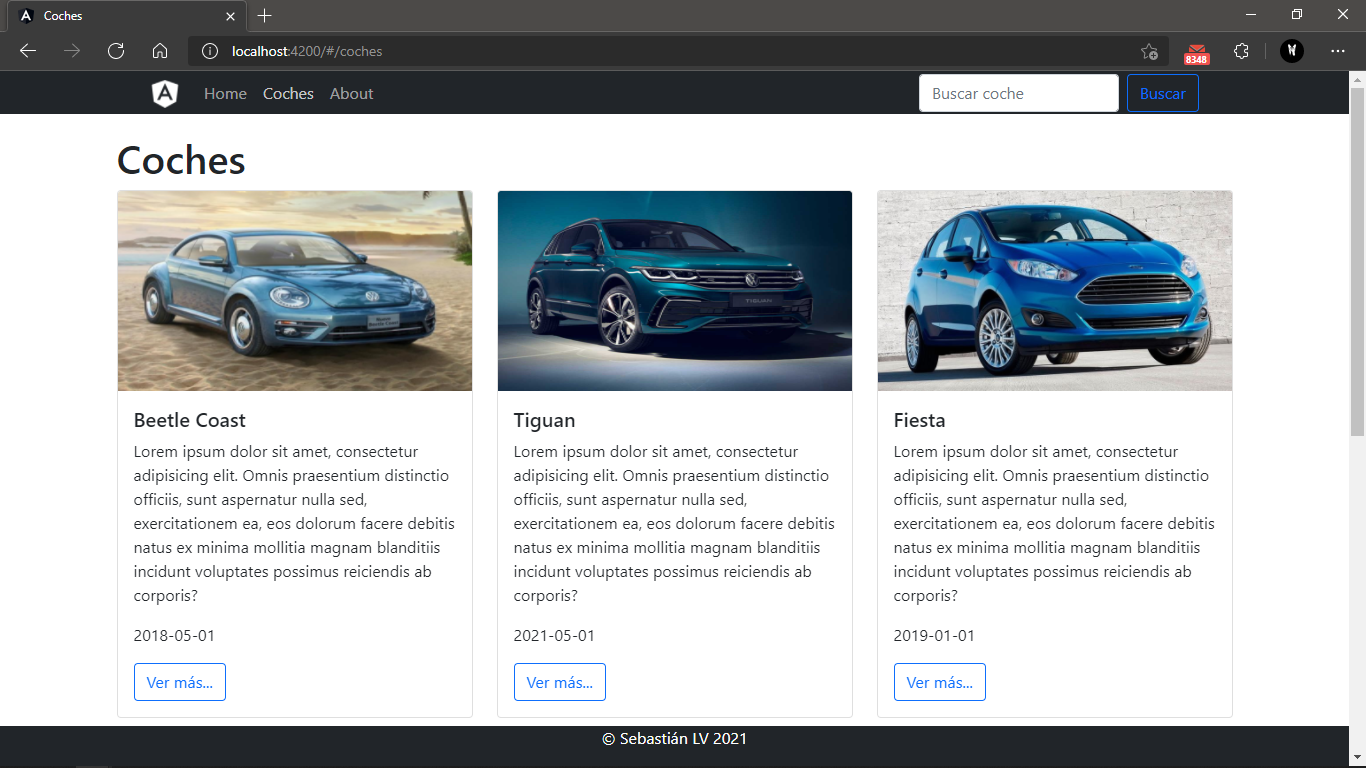Image resolution: width=1366 pixels, height=768 pixels.
Task: Go back with the browser back arrow
Action: pos(28,51)
